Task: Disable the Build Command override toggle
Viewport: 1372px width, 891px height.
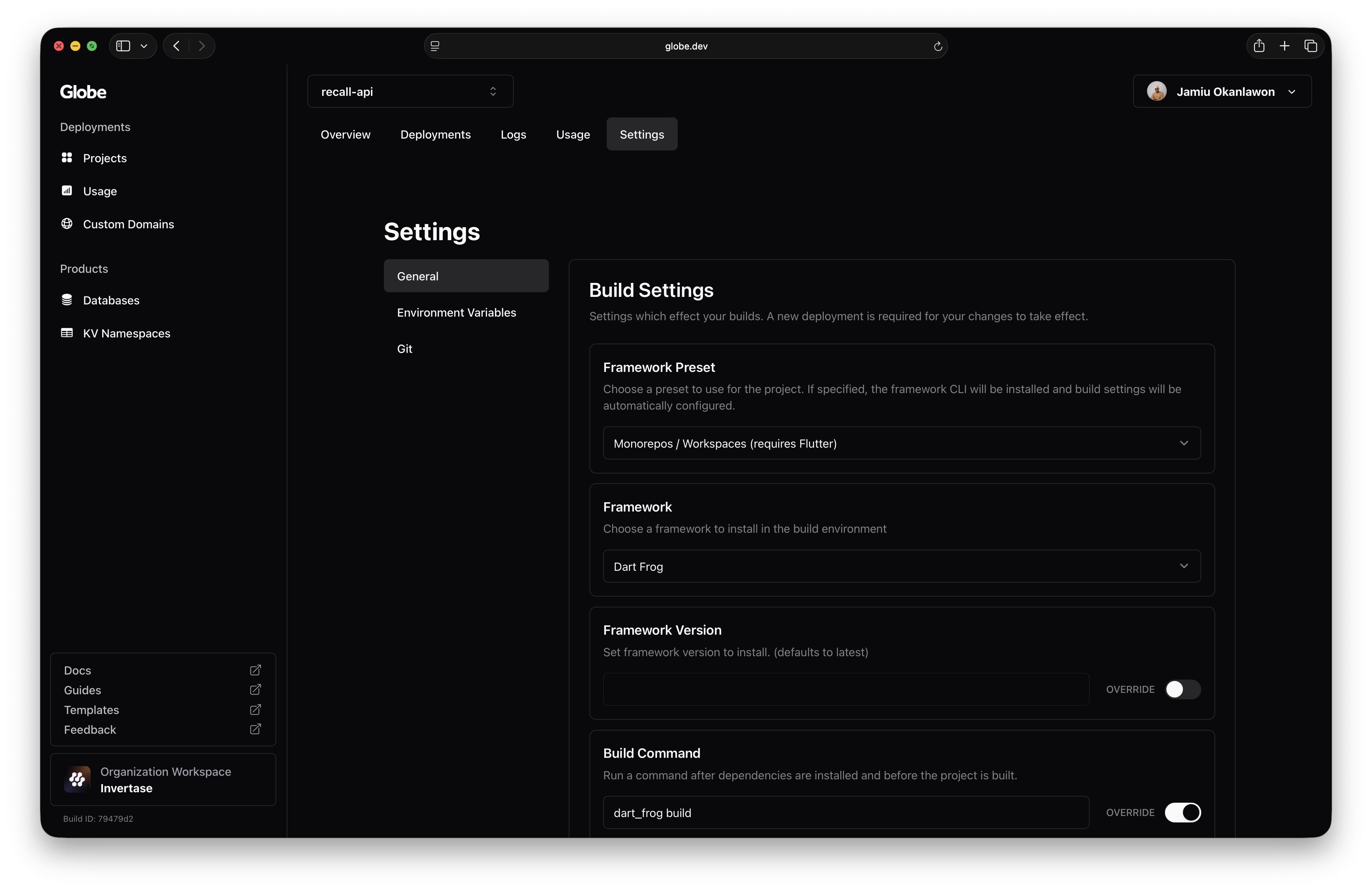Action: pyautogui.click(x=1182, y=813)
